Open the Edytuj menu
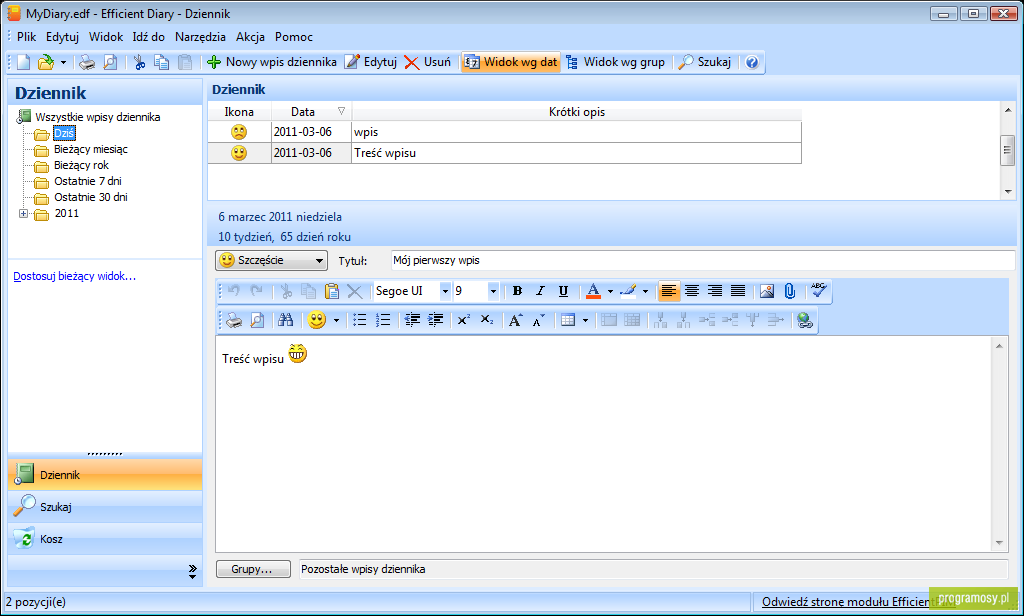1024x616 pixels. point(63,37)
